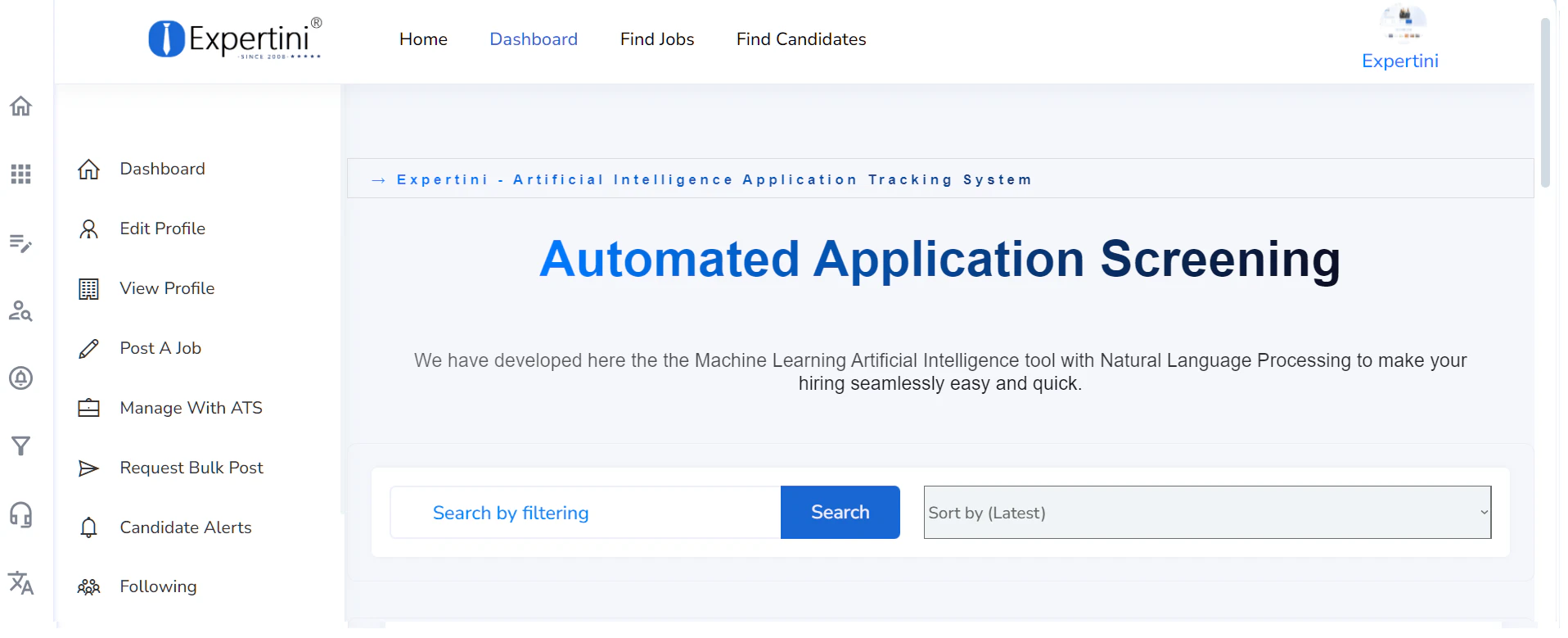Image resolution: width=1568 pixels, height=638 pixels.
Task: Expand the Sort by (Latest) dropdown
Action: point(1207,513)
